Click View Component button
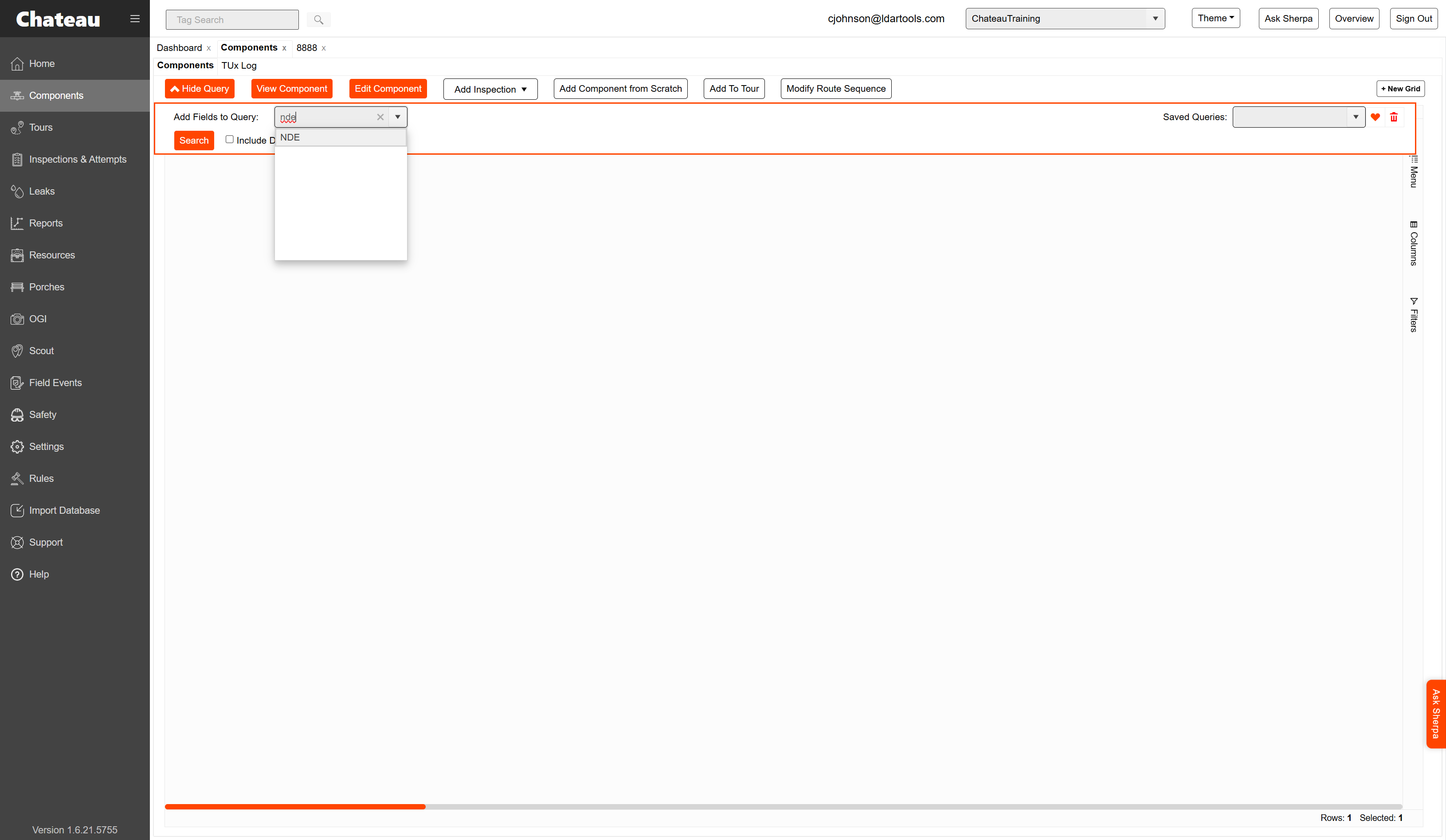Image resolution: width=1446 pixels, height=840 pixels. coord(292,89)
